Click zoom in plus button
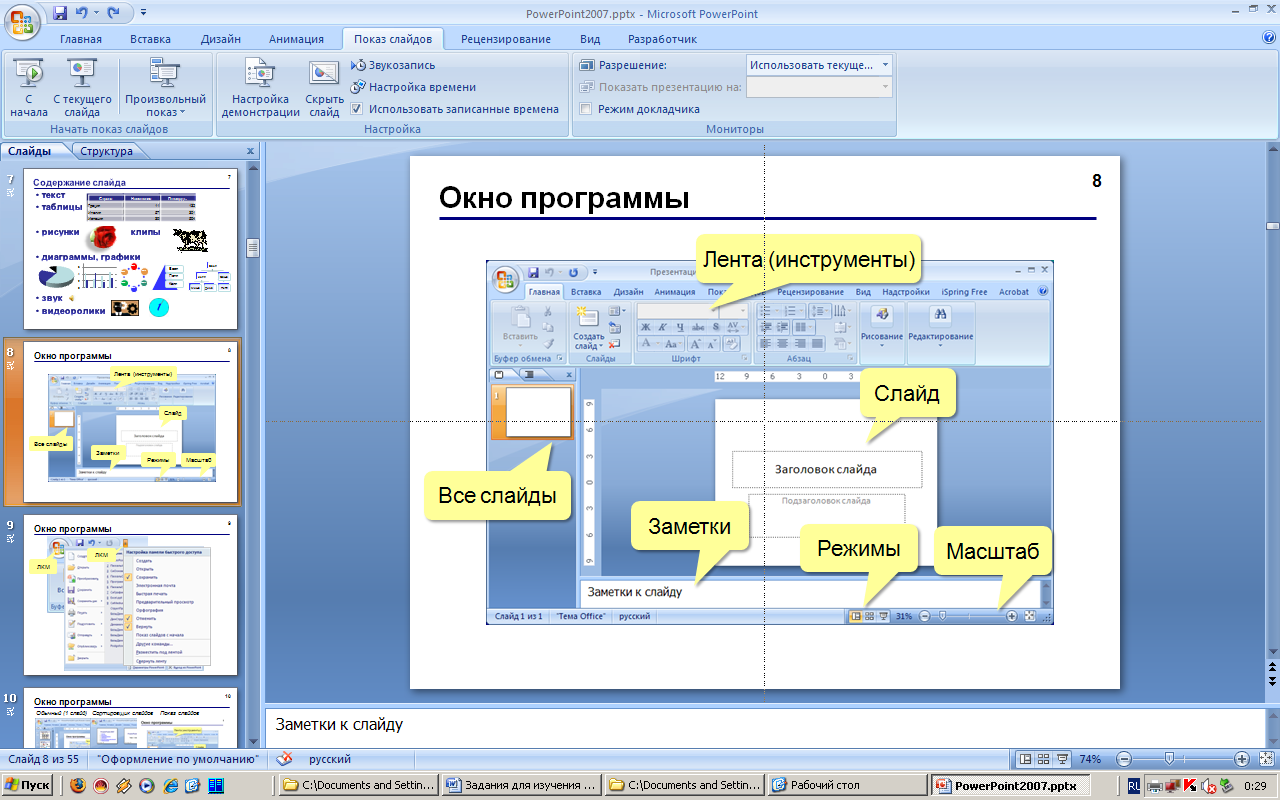Viewport: 1280px width, 800px height. [1241, 759]
